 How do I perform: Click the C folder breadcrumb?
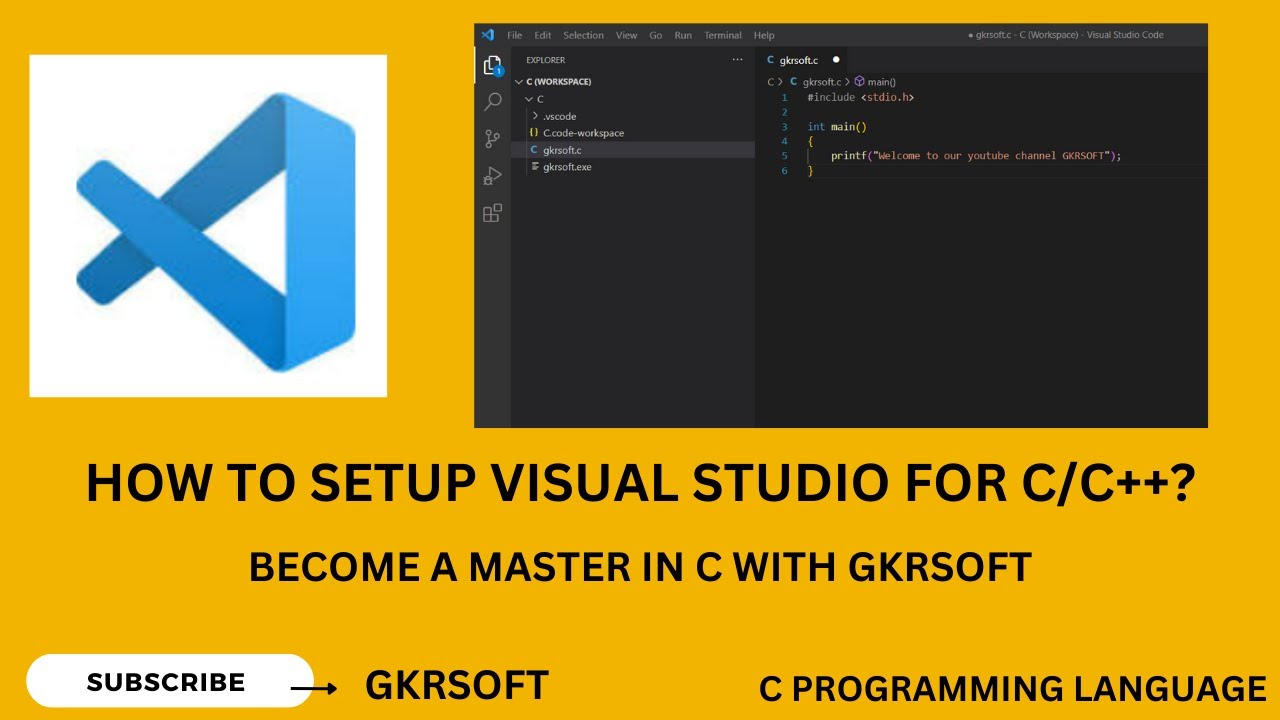771,81
